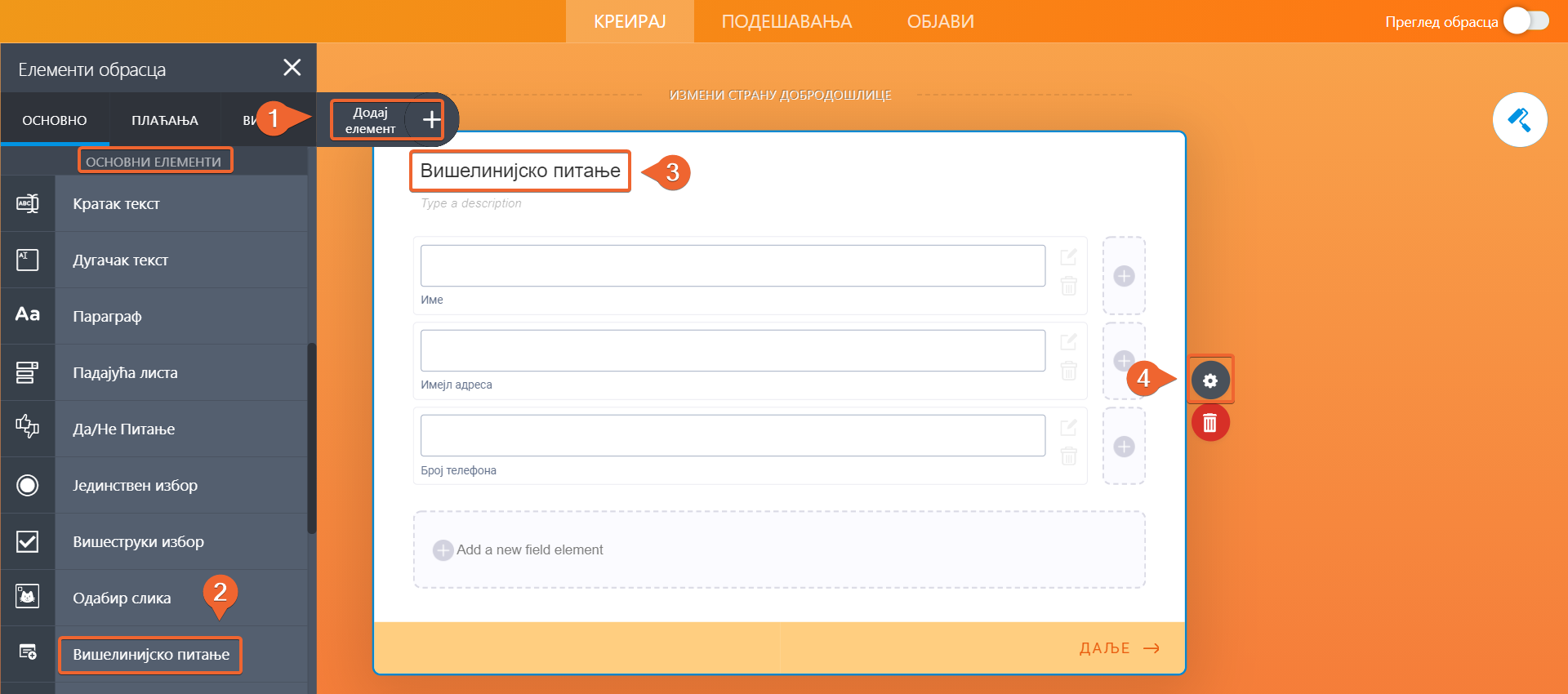The image size is (1568, 694).
Task: Click the Јединствен избор radio icon
Action: click(28, 485)
